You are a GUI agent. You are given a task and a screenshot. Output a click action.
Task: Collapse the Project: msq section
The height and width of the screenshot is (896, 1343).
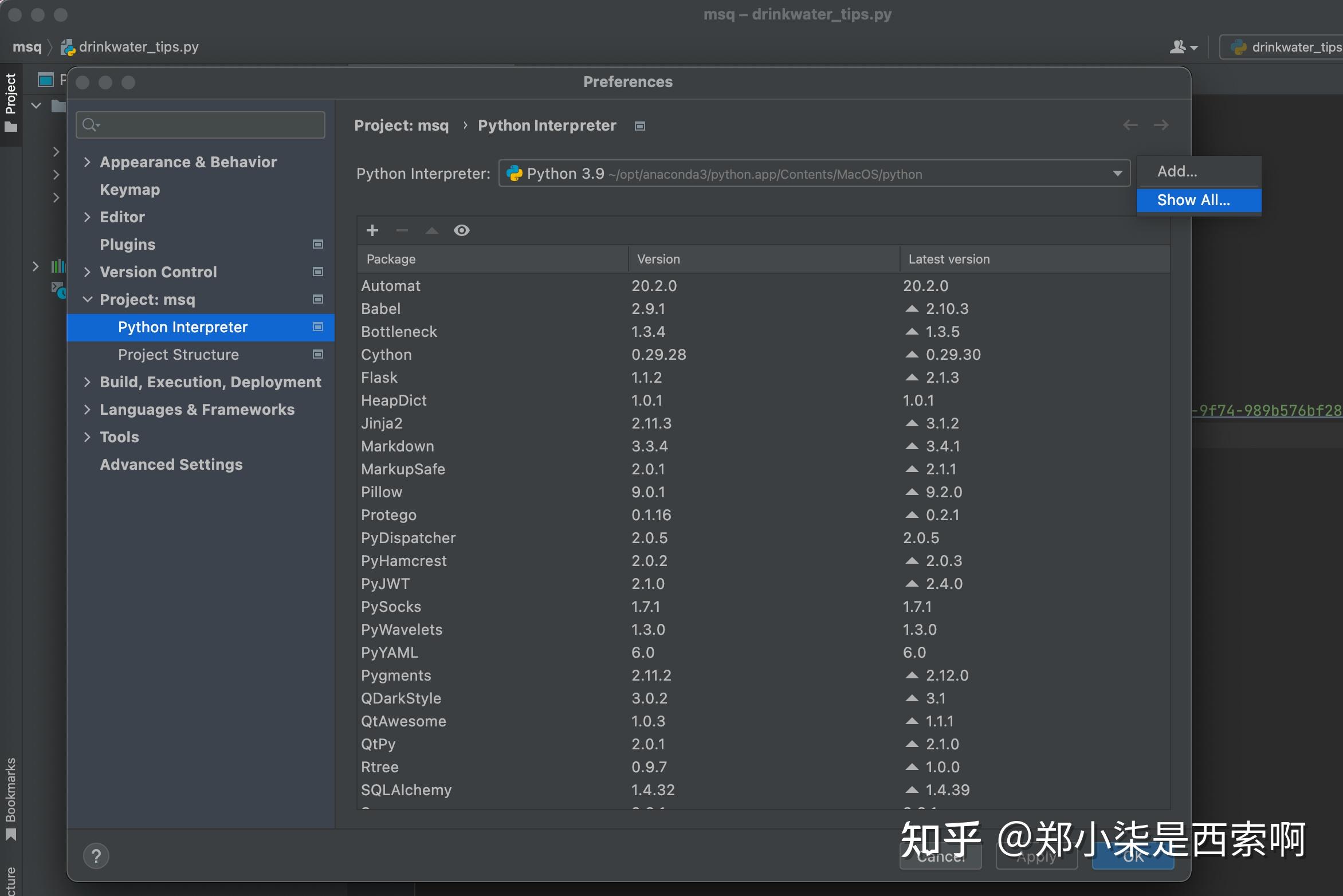pyautogui.click(x=88, y=299)
